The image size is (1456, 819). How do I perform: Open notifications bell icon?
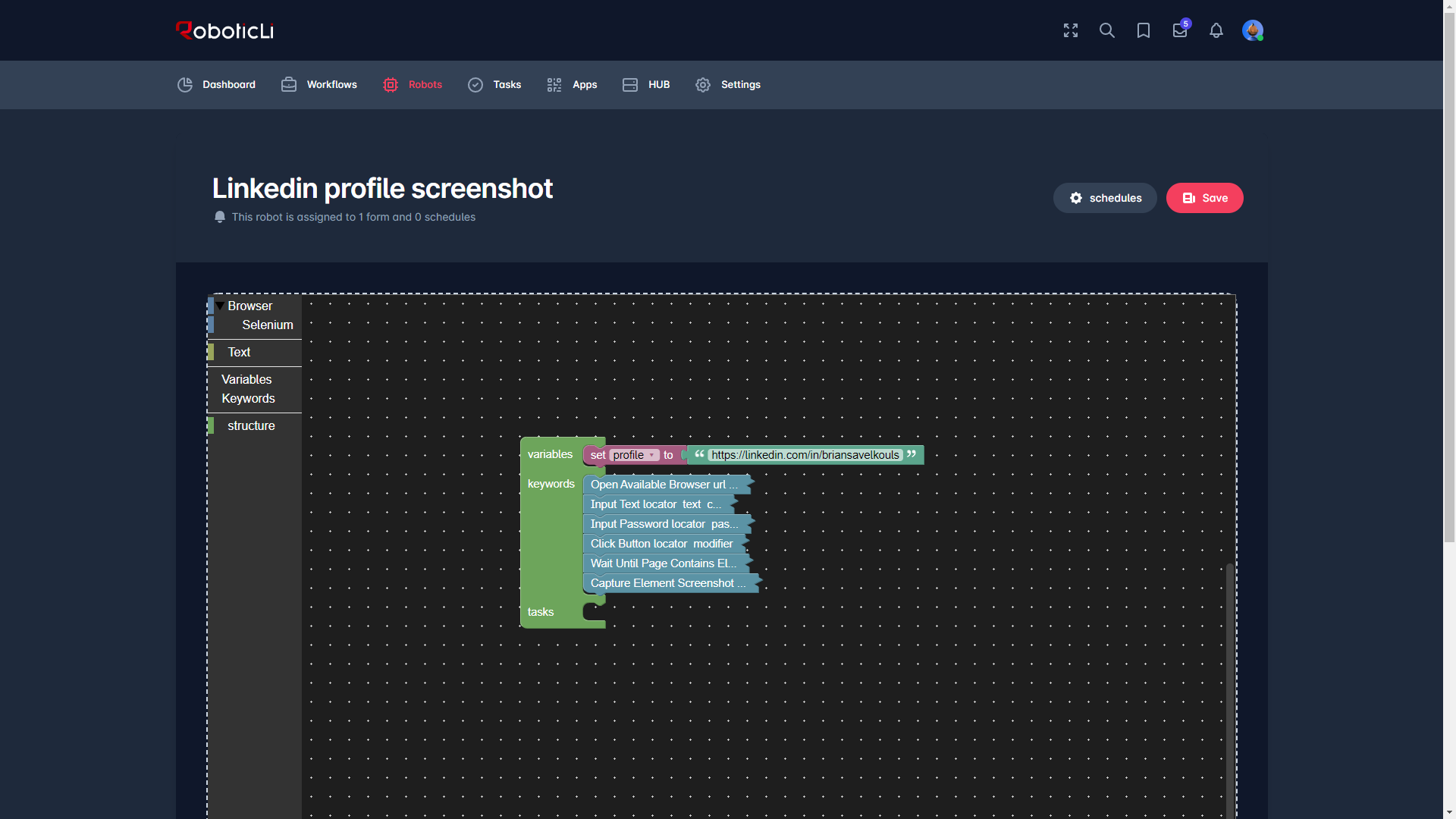1216,30
